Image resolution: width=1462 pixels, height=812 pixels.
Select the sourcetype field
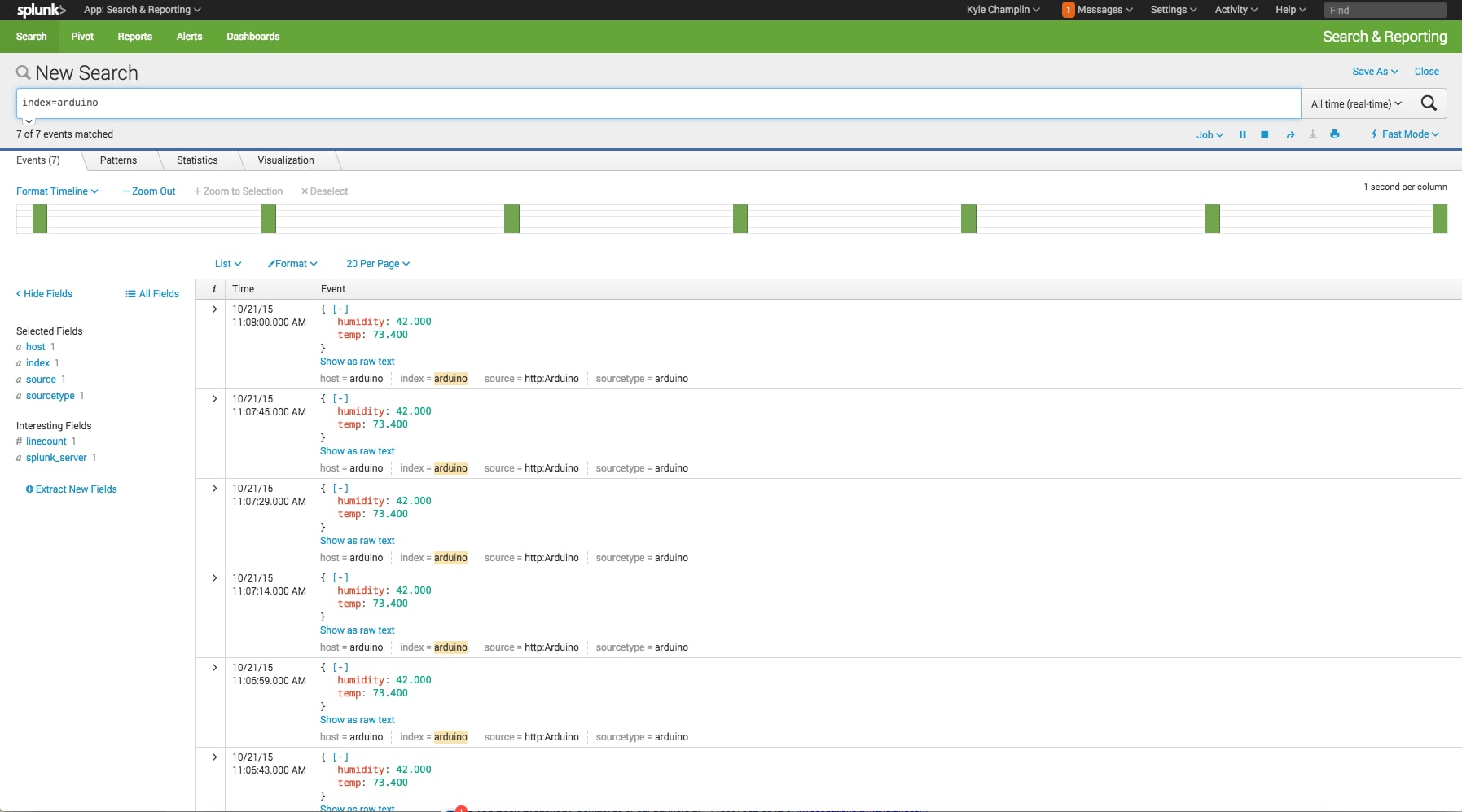[50, 396]
